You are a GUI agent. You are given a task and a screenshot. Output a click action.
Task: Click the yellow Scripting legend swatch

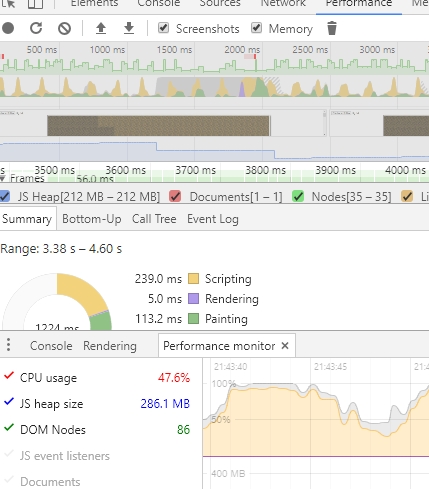pyautogui.click(x=193, y=278)
